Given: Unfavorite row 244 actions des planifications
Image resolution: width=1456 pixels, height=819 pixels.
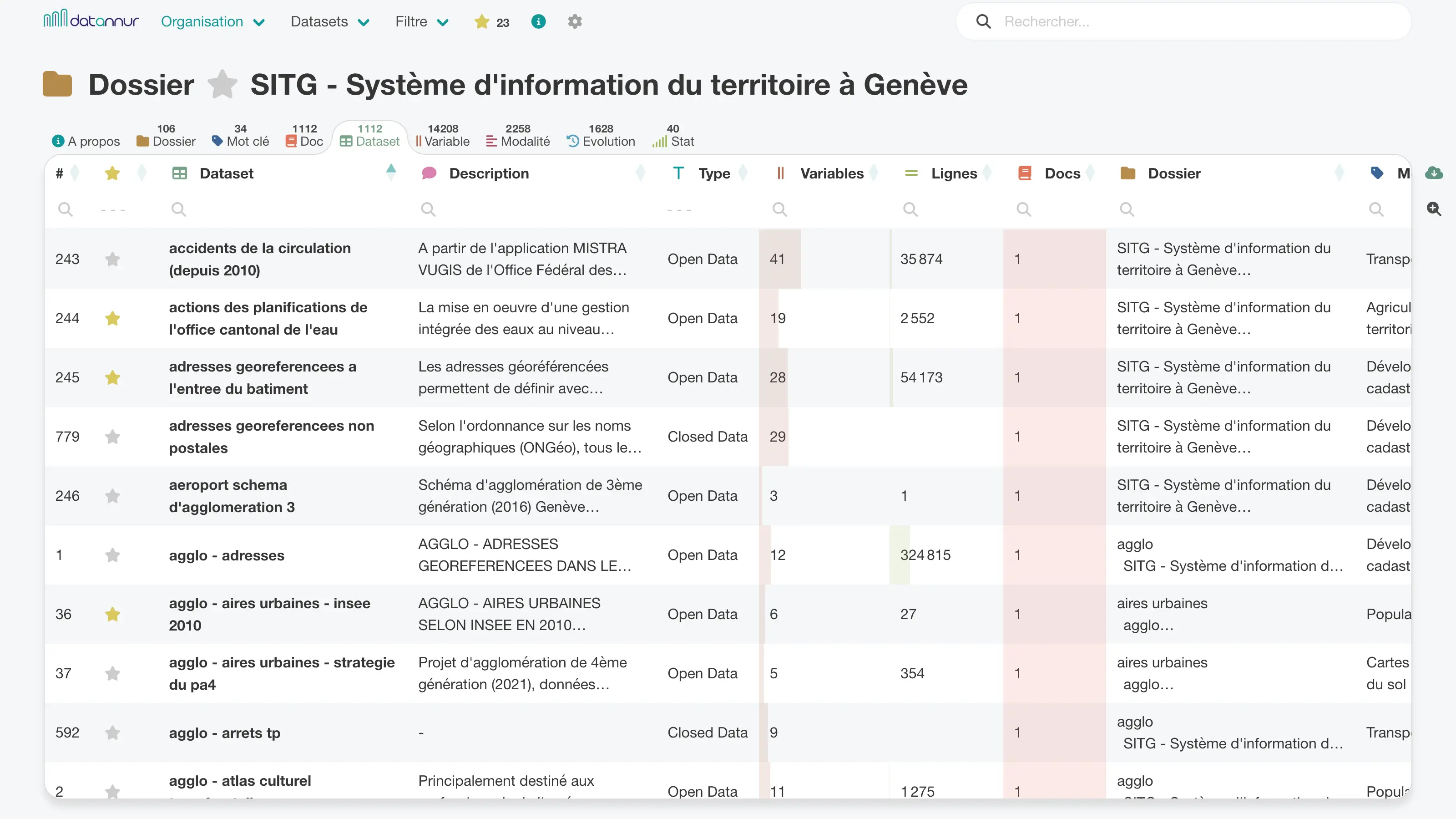Looking at the screenshot, I should [x=112, y=318].
